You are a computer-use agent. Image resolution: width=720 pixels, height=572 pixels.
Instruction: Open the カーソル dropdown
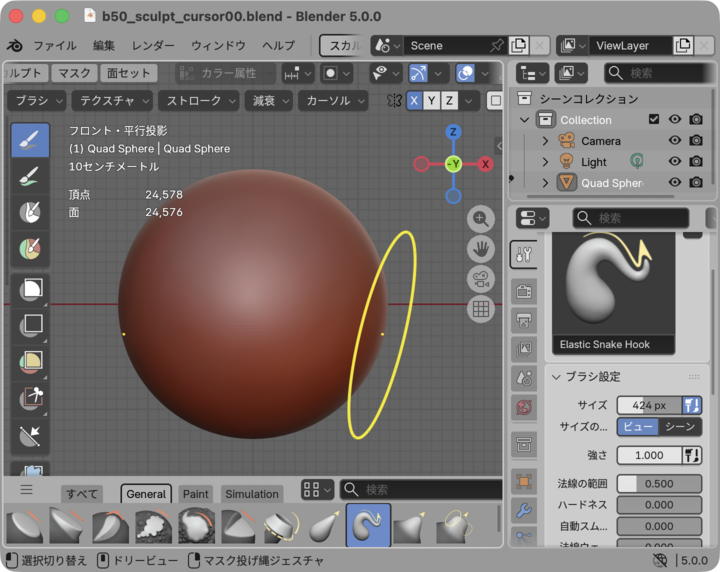[x=333, y=101]
